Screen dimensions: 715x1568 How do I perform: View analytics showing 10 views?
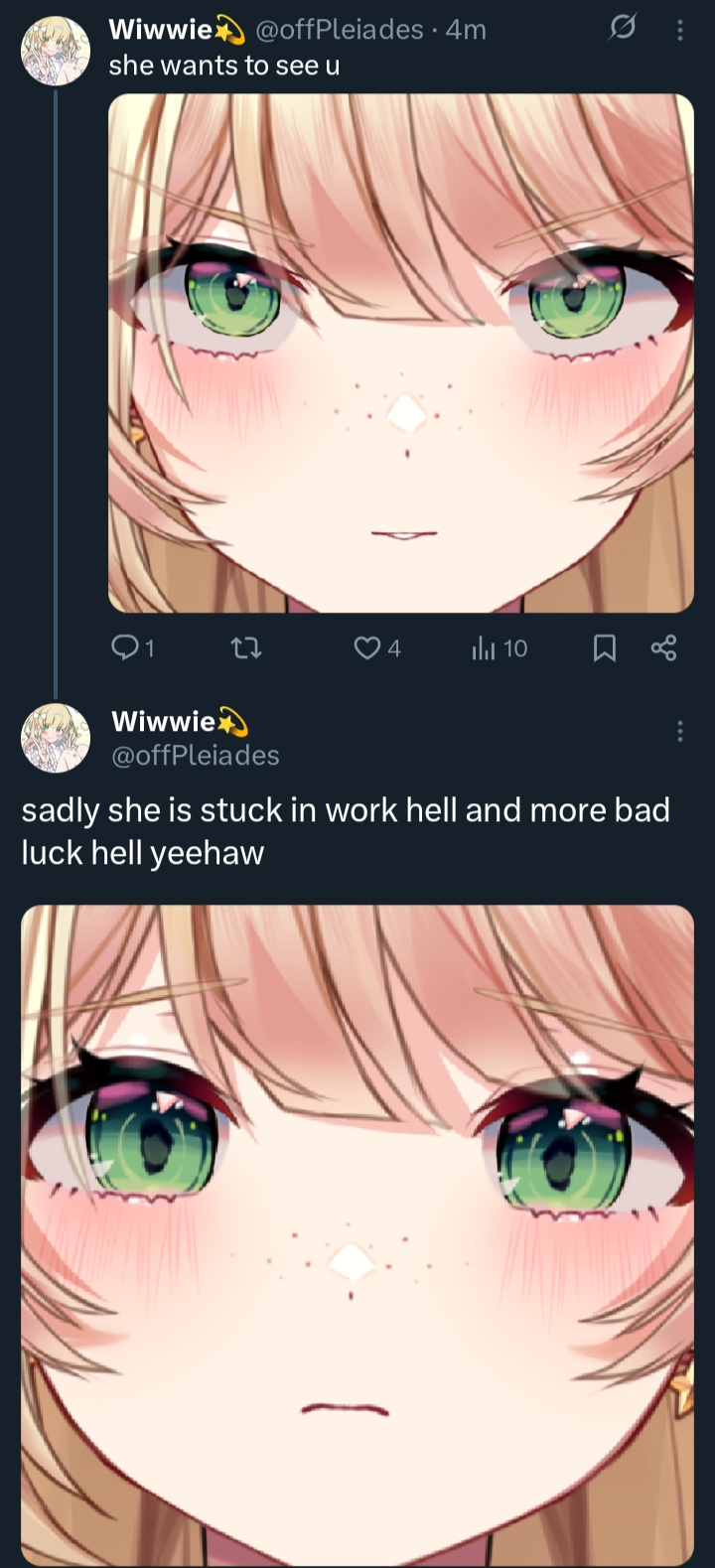point(500,648)
